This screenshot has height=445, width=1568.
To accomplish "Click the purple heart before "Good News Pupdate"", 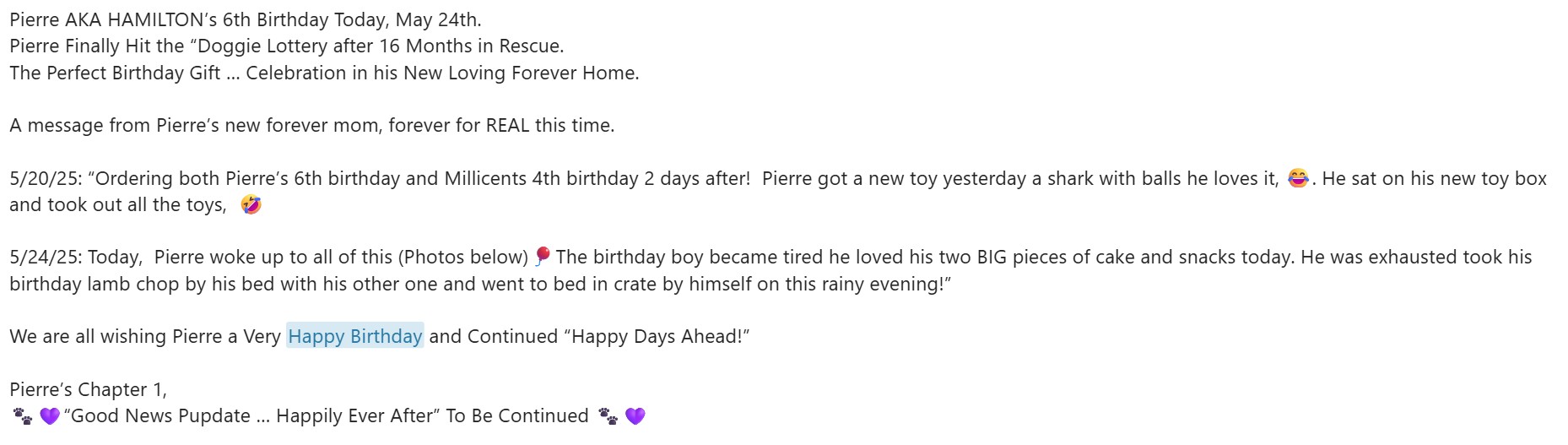I will 50,416.
